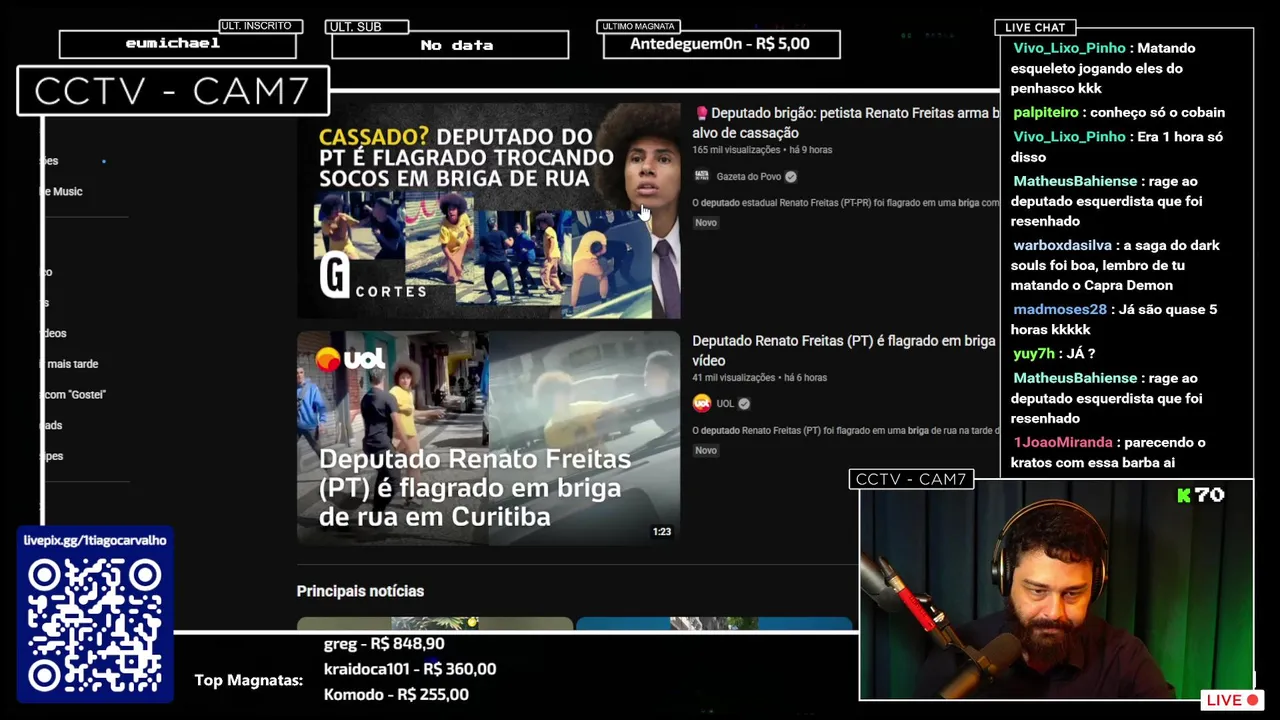Image resolution: width=1280 pixels, height=720 pixels.
Task: Click the streamer webcam feed
Action: pyautogui.click(x=1056, y=590)
